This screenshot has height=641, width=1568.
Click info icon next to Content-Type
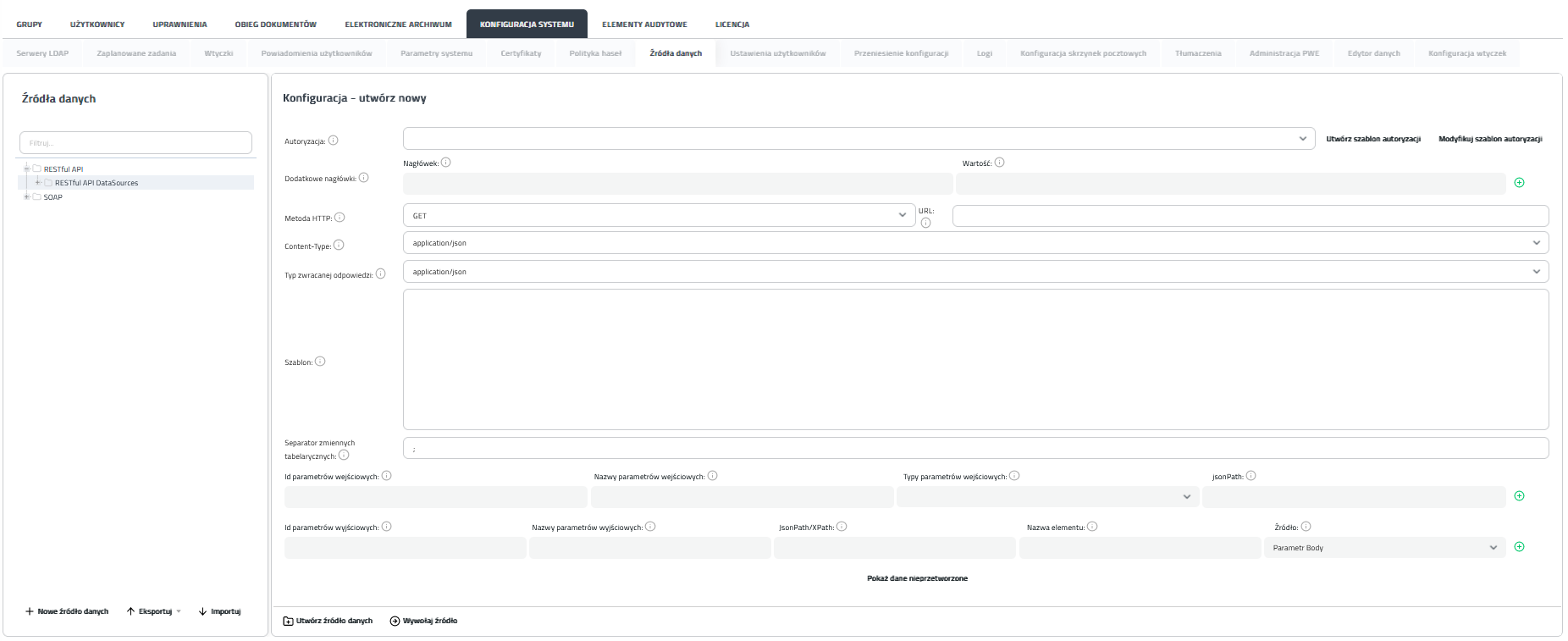point(339,246)
